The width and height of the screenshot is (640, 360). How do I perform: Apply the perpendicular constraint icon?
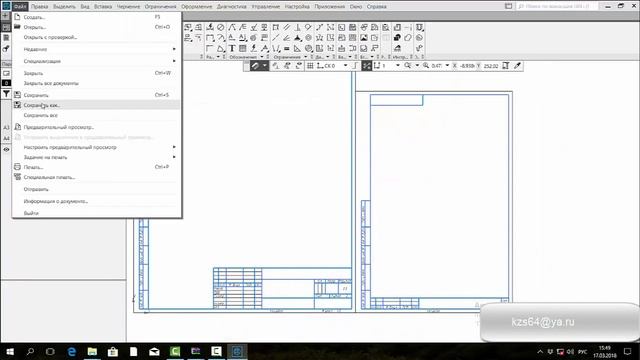[x=298, y=27]
